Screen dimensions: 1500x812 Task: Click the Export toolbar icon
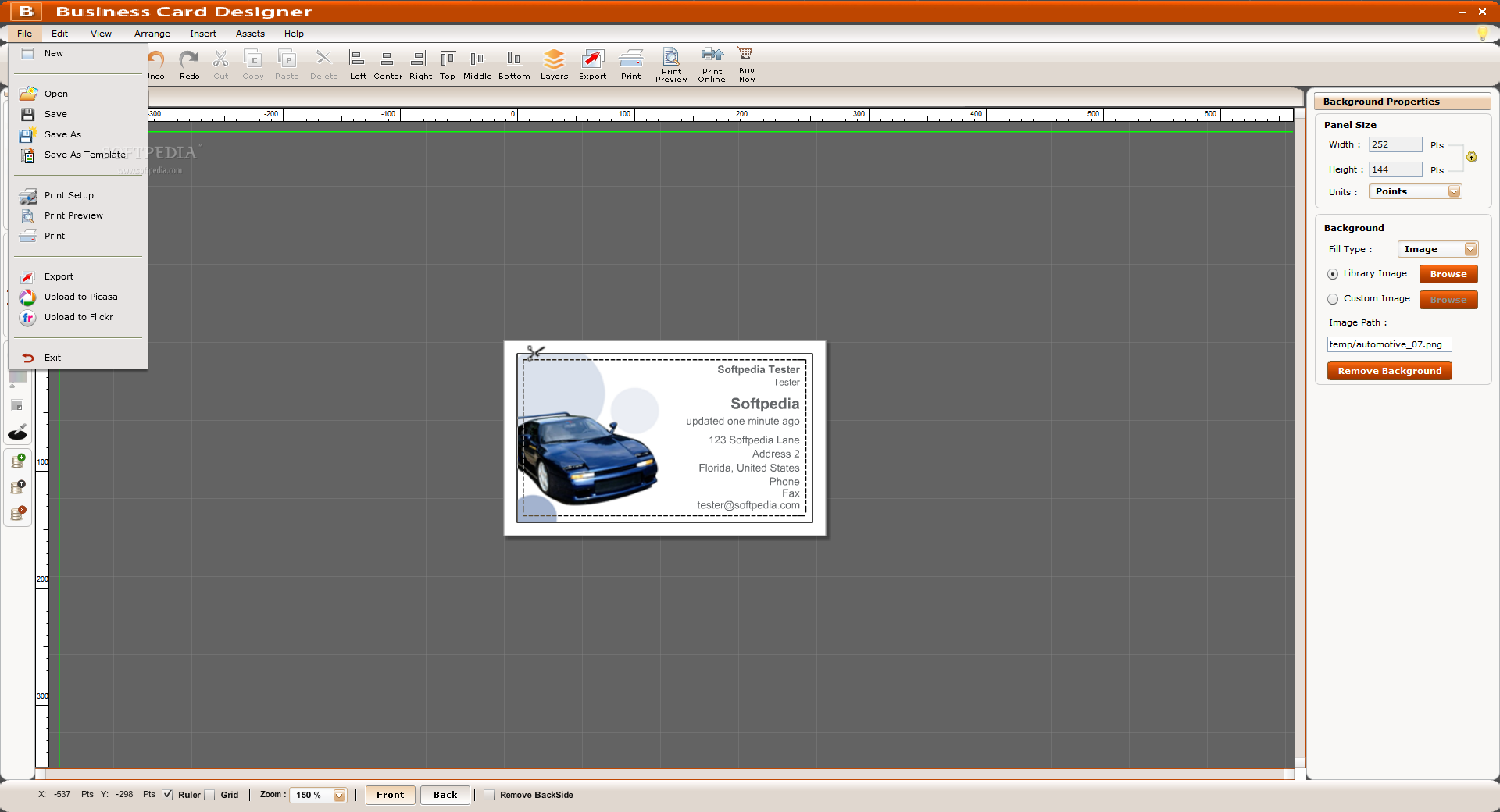pyautogui.click(x=593, y=65)
